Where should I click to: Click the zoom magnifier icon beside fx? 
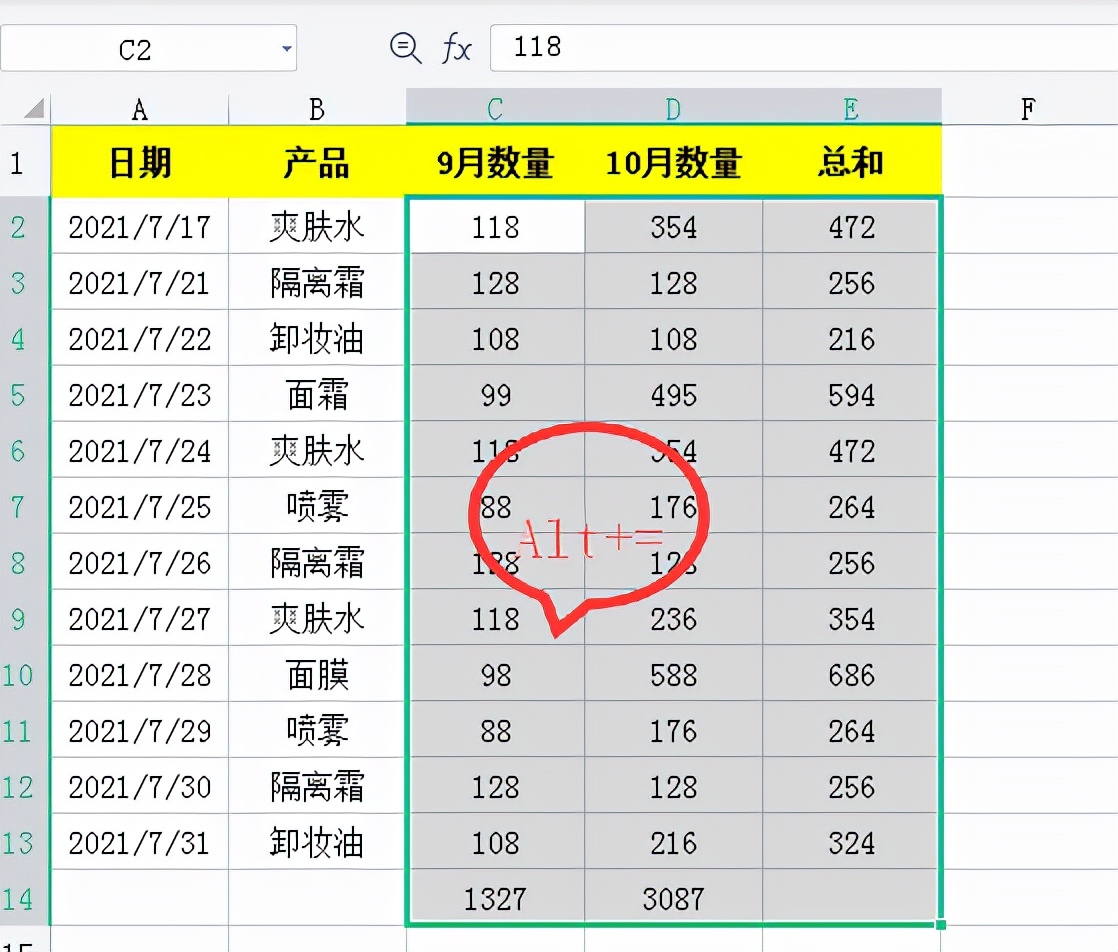click(406, 48)
